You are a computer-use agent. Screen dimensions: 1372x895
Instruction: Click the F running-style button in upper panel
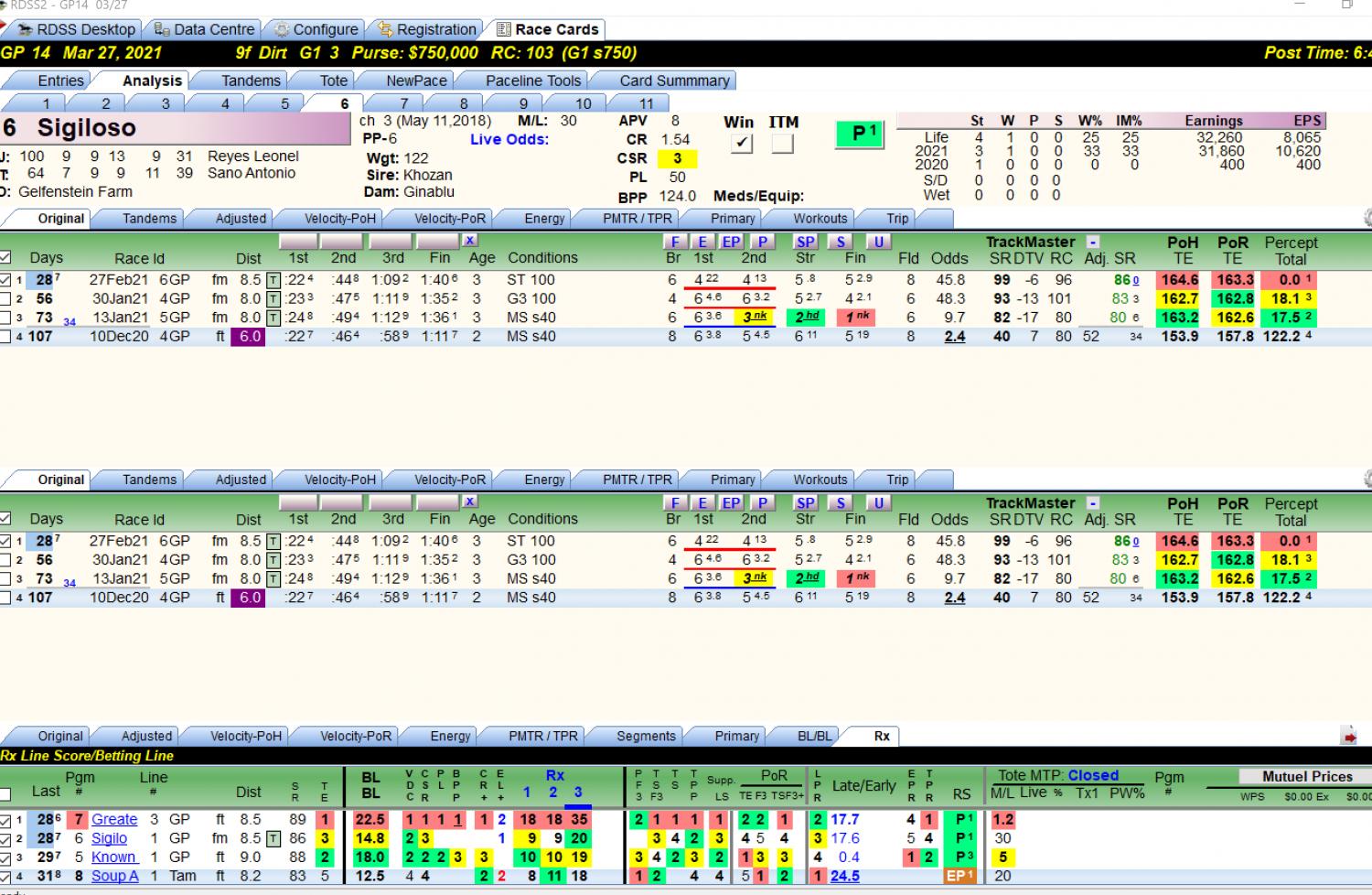tap(674, 242)
